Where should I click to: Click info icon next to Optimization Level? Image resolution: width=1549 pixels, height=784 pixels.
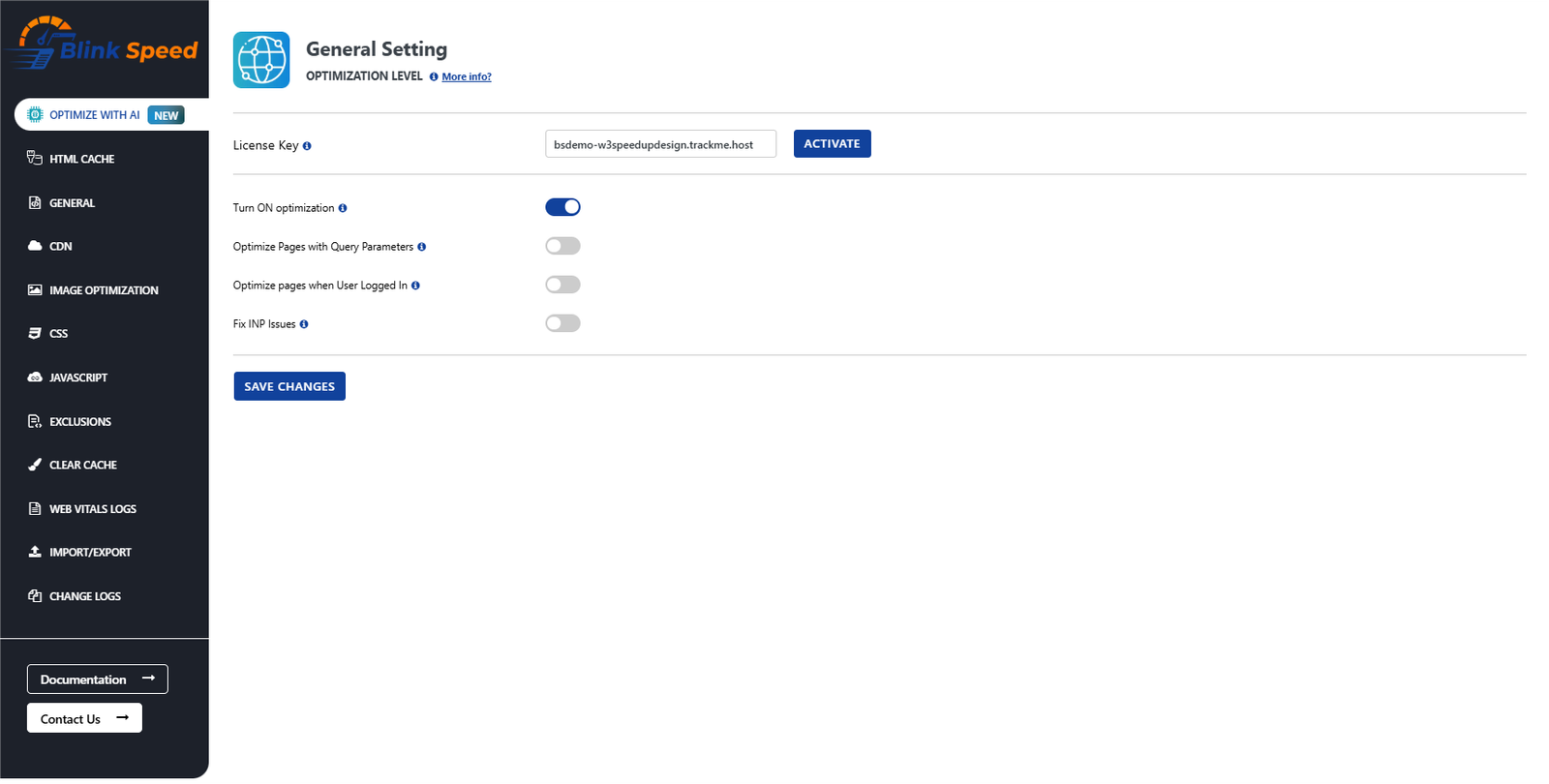pos(434,76)
